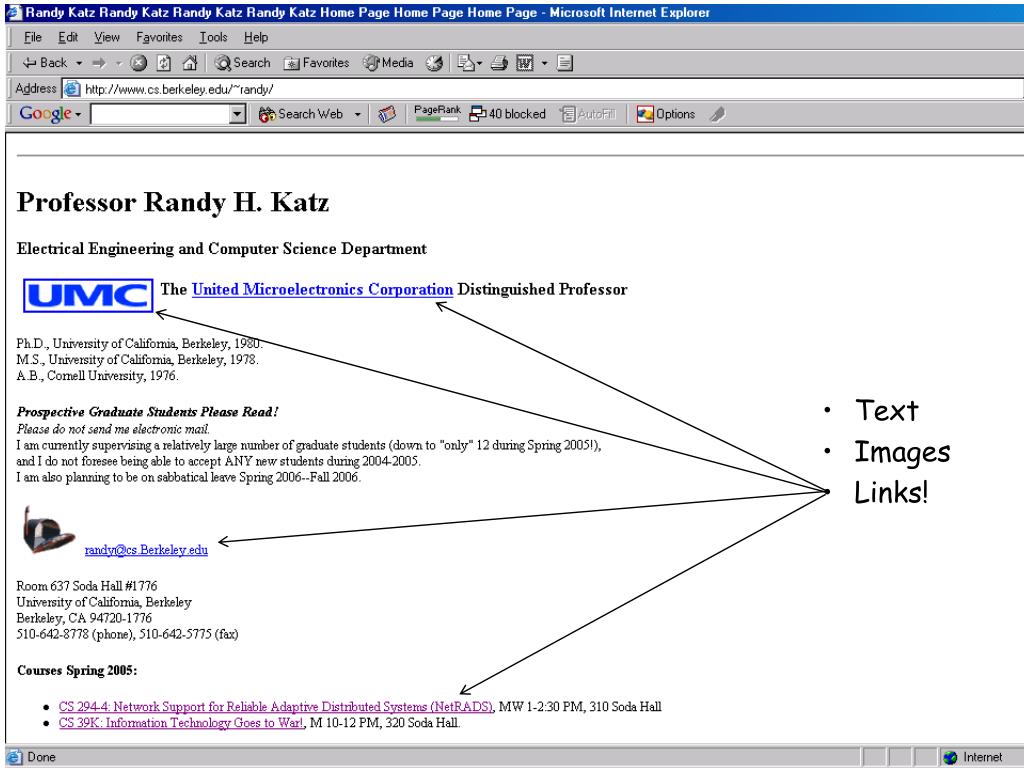Viewport: 1024px width, 768px height.
Task: Go to the Home page icon
Action: coord(189,63)
